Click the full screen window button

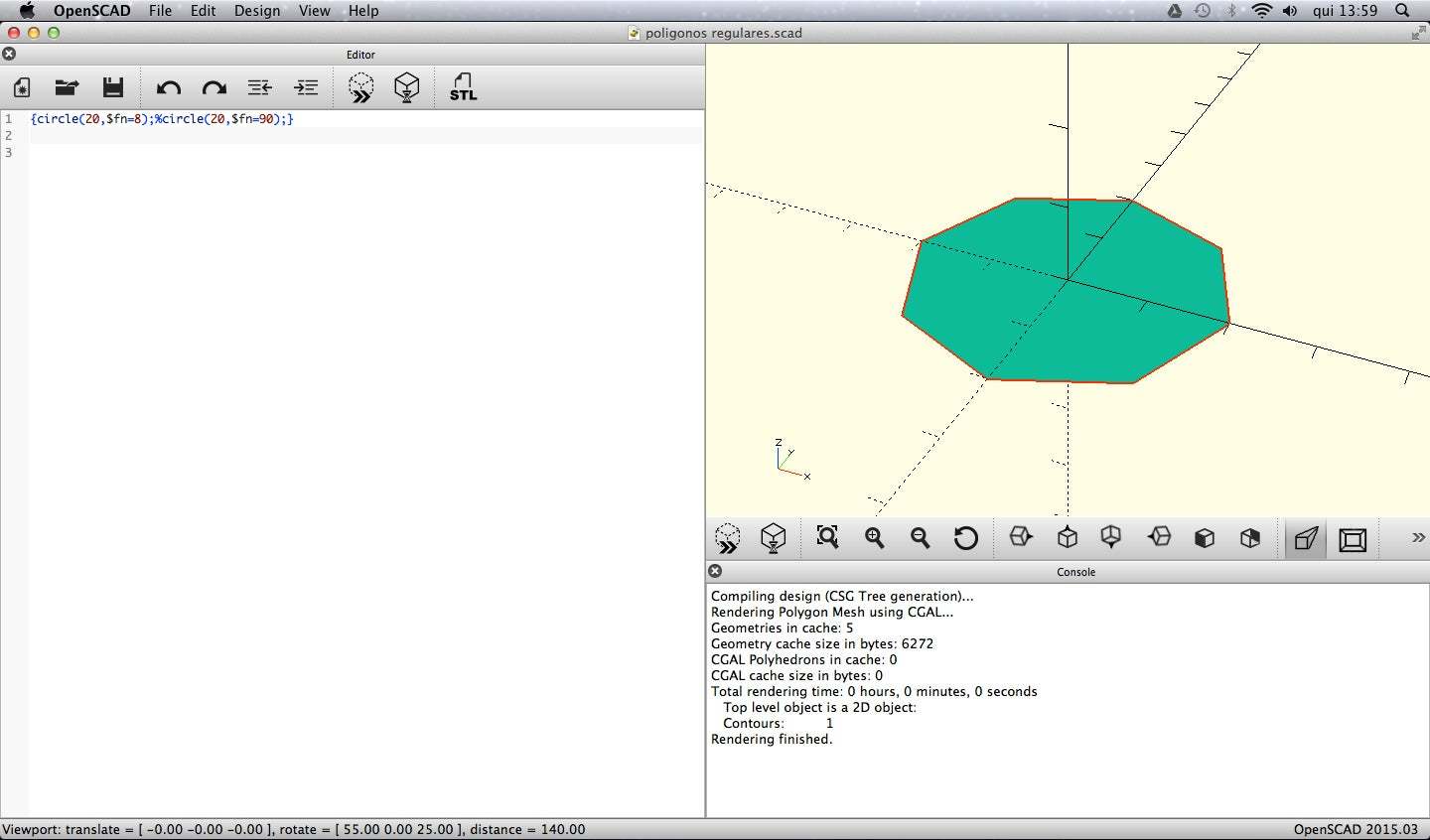click(1418, 33)
